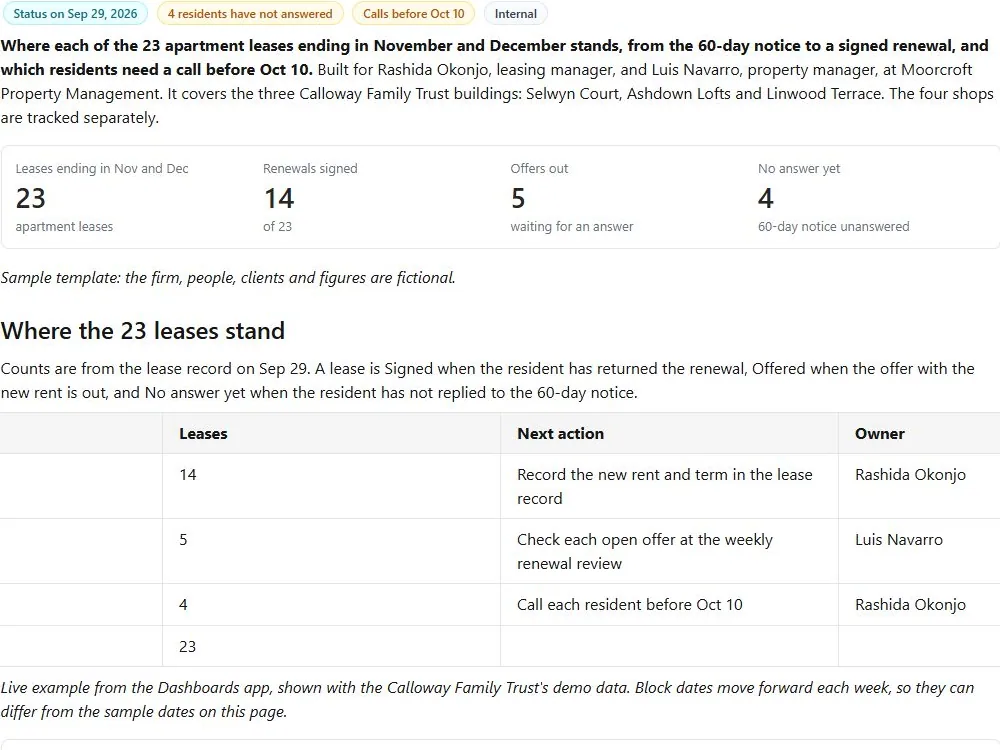Viewport: 1000px width, 750px height.
Task: Click 'Call each resident before Oct 10' cell
Action: click(x=669, y=605)
